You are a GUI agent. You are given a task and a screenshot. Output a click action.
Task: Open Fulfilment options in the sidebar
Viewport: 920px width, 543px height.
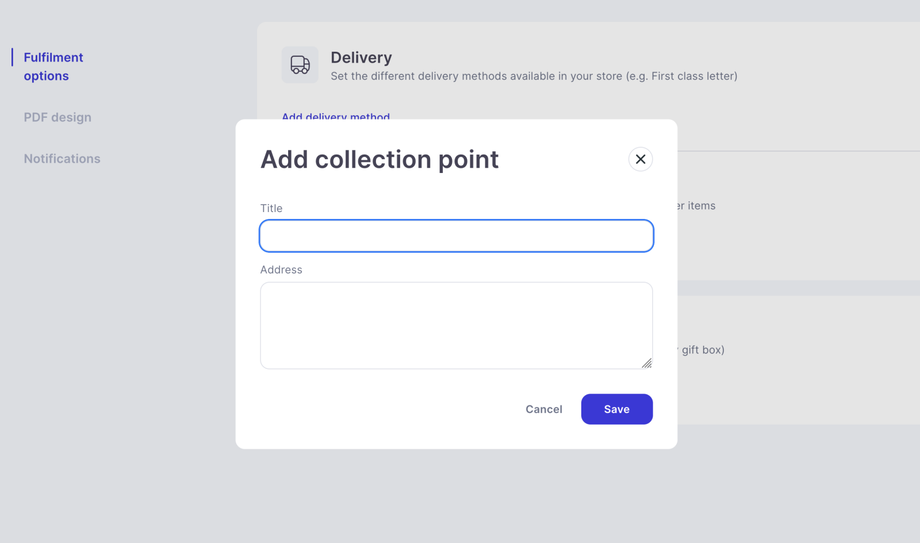[x=53, y=66]
